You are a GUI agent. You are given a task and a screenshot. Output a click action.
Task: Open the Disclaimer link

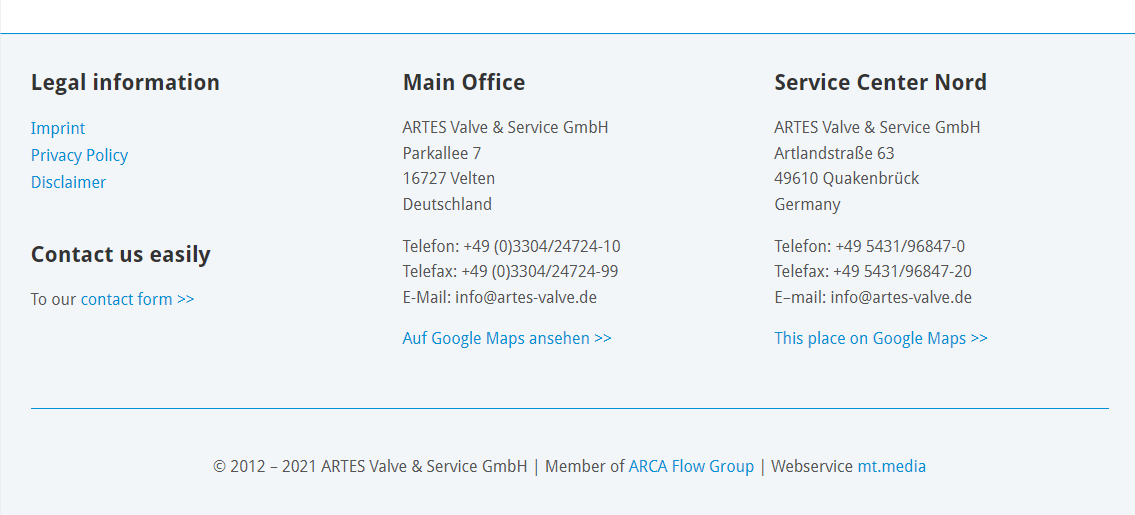pyautogui.click(x=68, y=183)
